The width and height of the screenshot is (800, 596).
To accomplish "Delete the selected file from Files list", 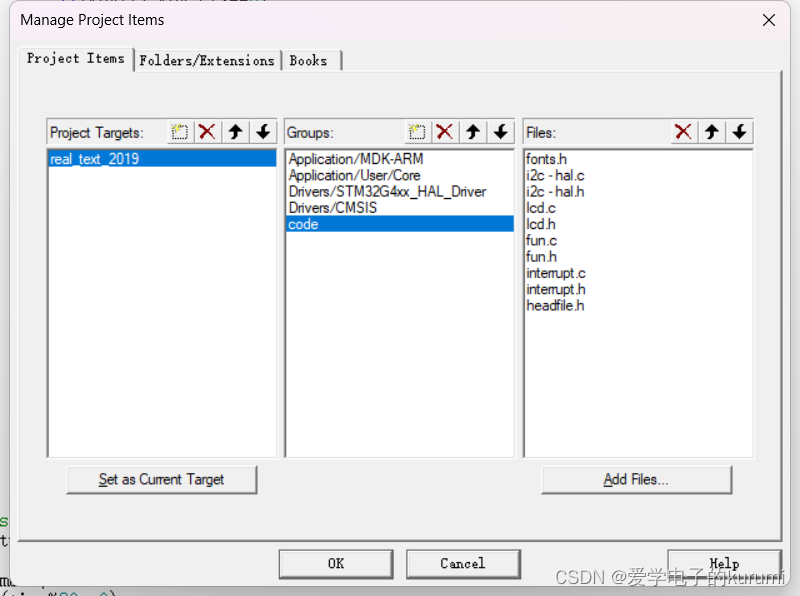I will pos(683,132).
